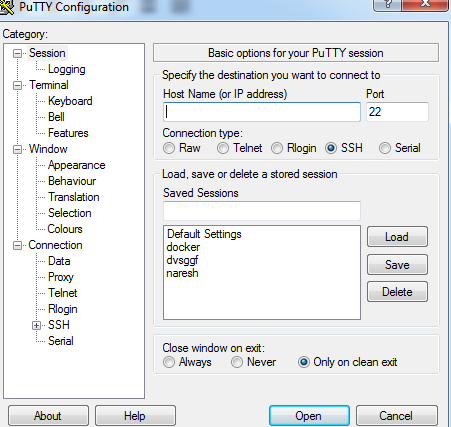Image resolution: width=451 pixels, height=427 pixels.
Task: Open the Telnet category in the tree
Action: coord(63,293)
